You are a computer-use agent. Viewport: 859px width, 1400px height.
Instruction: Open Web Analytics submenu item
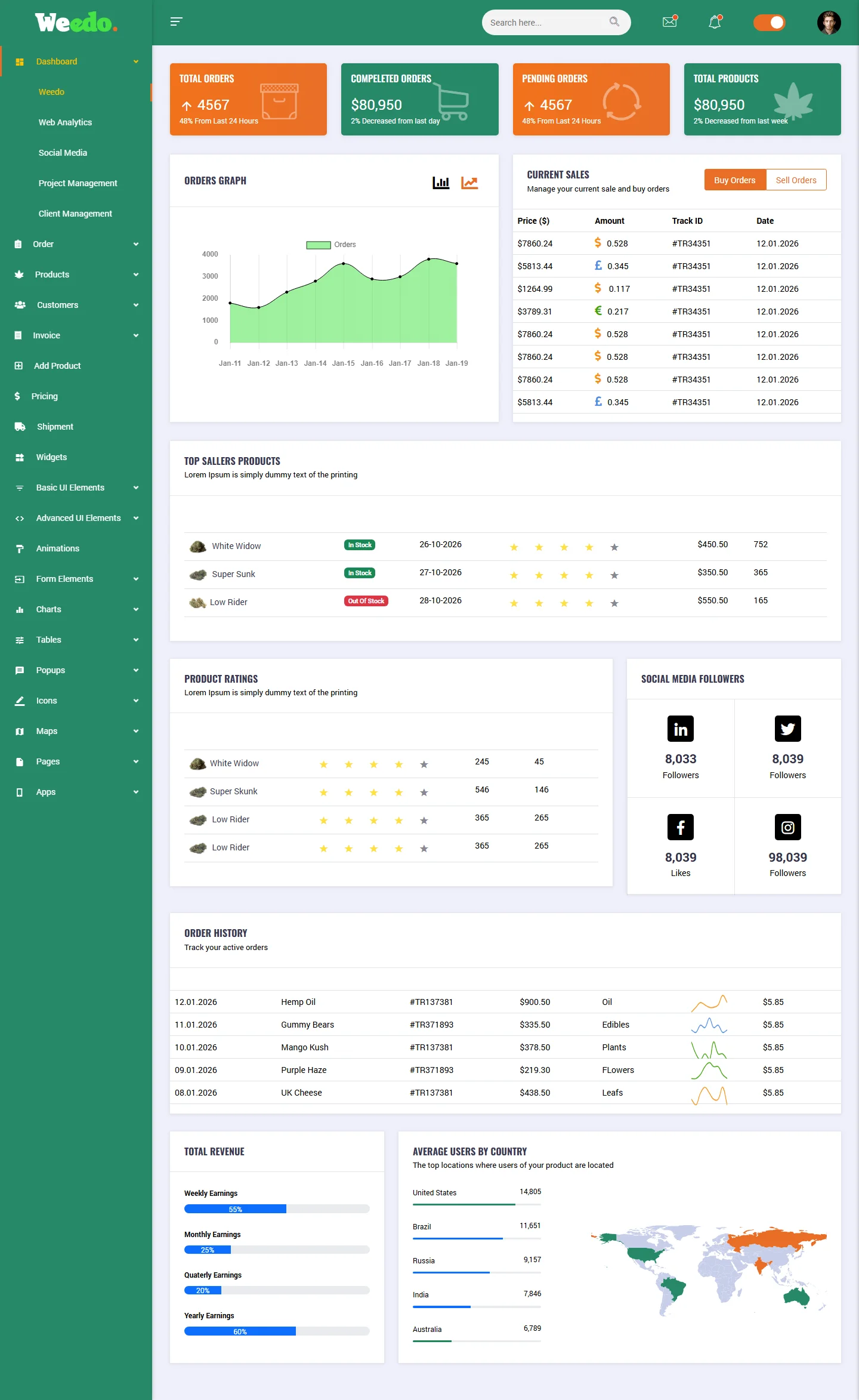point(65,122)
